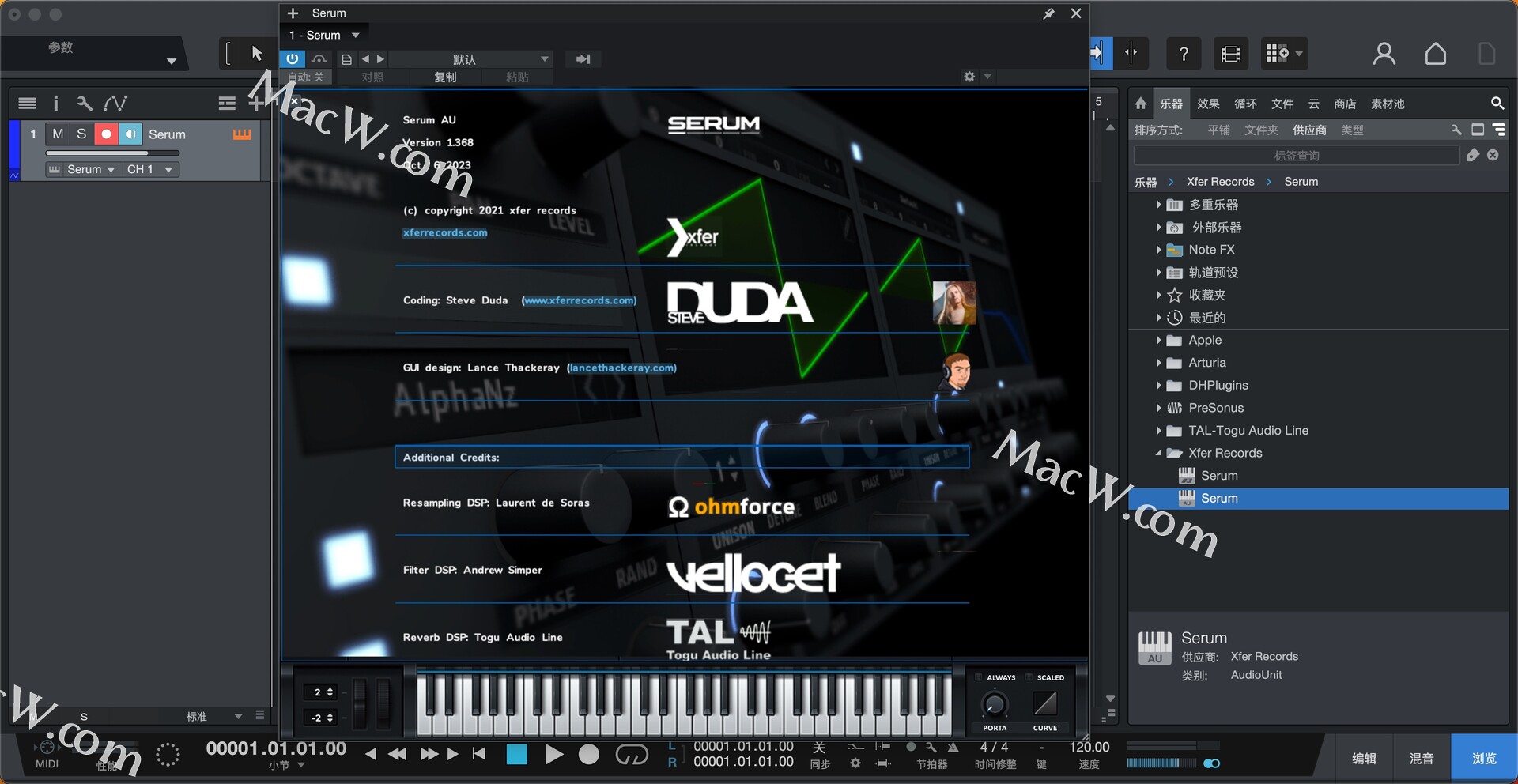Show automation with the curve icon
1518x784 pixels.
[115, 103]
